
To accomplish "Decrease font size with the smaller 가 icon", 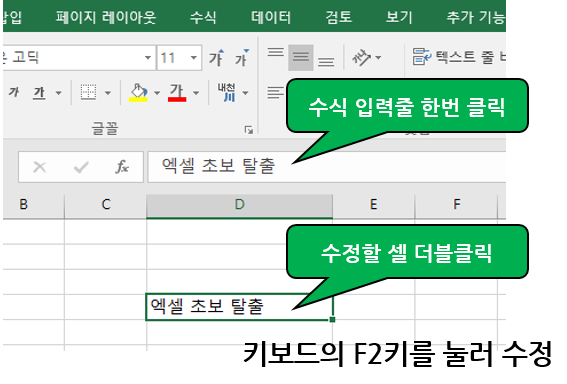I will pyautogui.click(x=242, y=58).
